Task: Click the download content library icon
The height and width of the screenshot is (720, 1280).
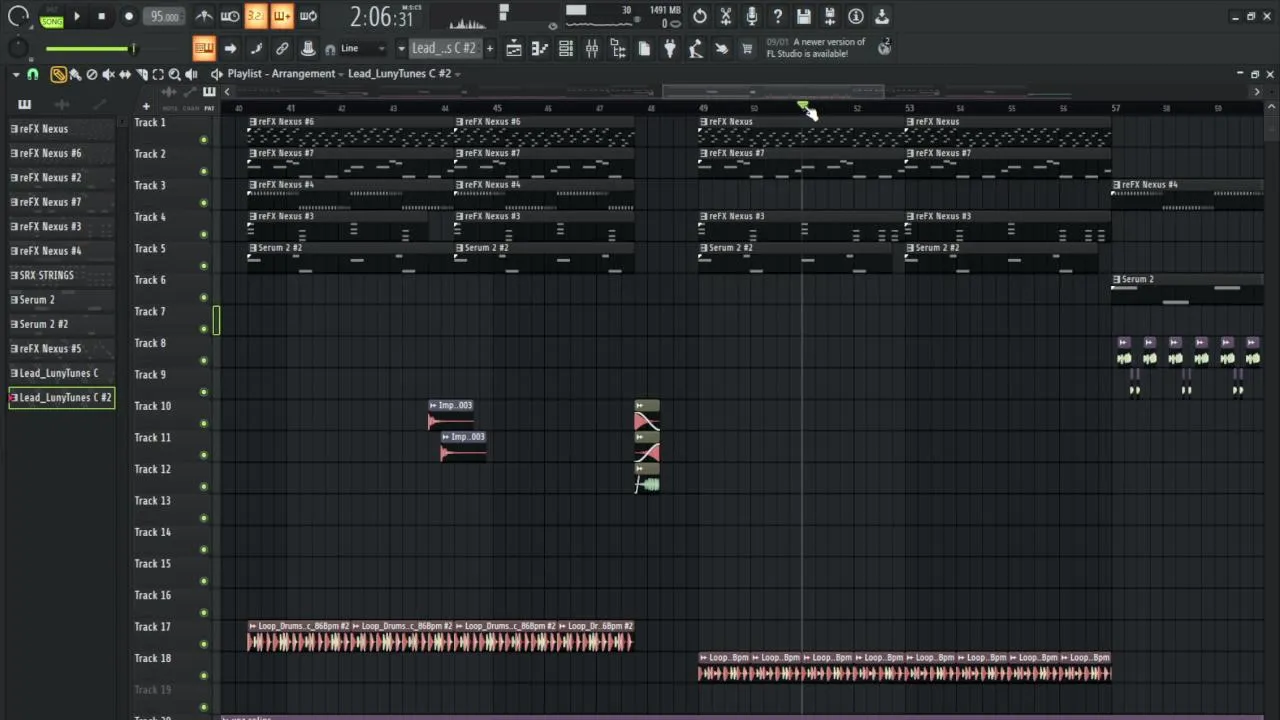Action: pos(882,16)
